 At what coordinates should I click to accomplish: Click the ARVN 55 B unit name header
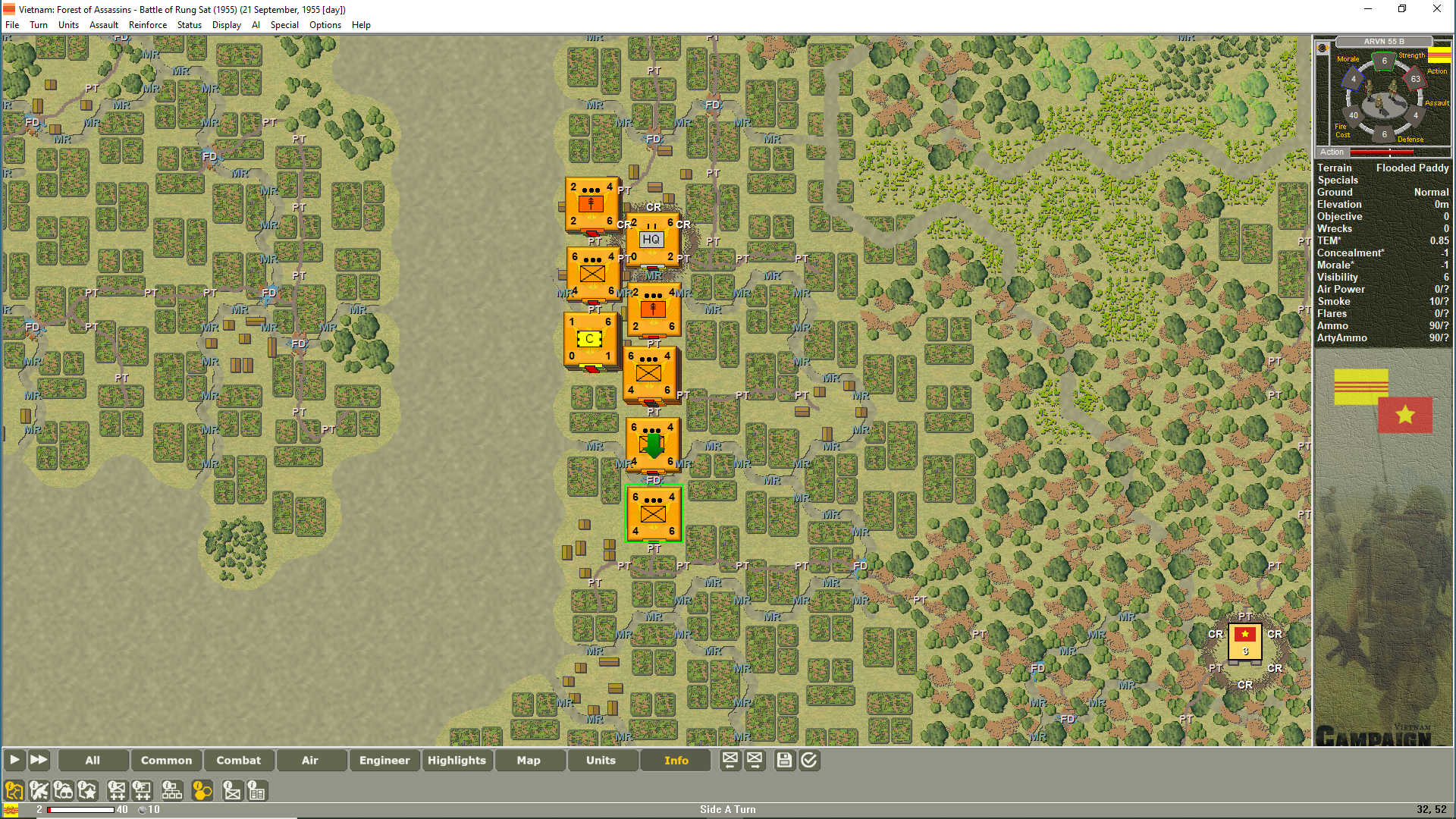pos(1383,42)
